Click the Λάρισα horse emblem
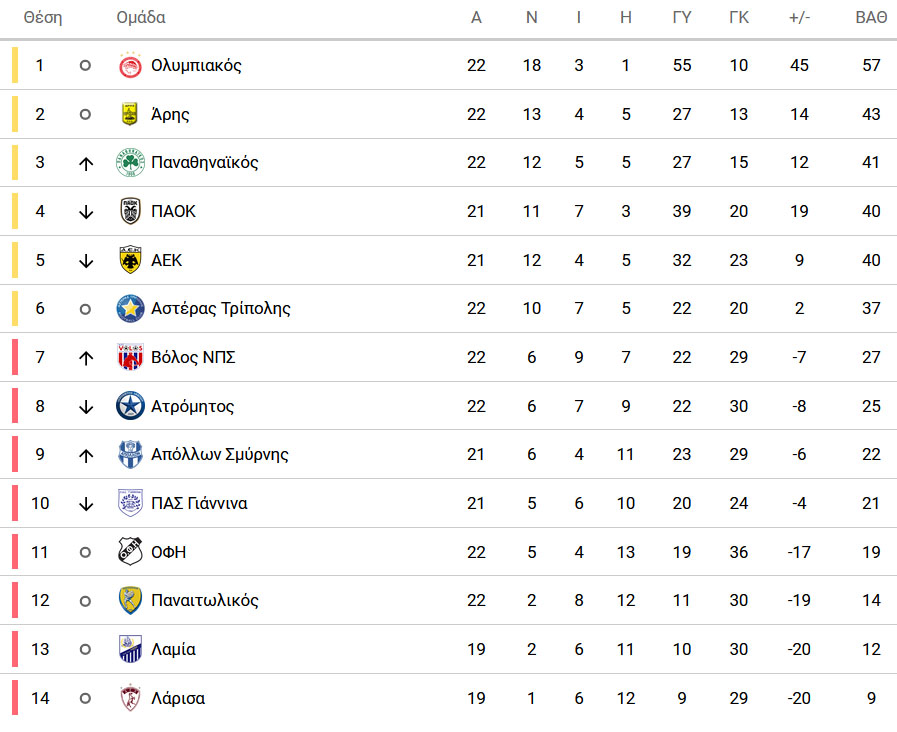The image size is (897, 732). tap(130, 698)
